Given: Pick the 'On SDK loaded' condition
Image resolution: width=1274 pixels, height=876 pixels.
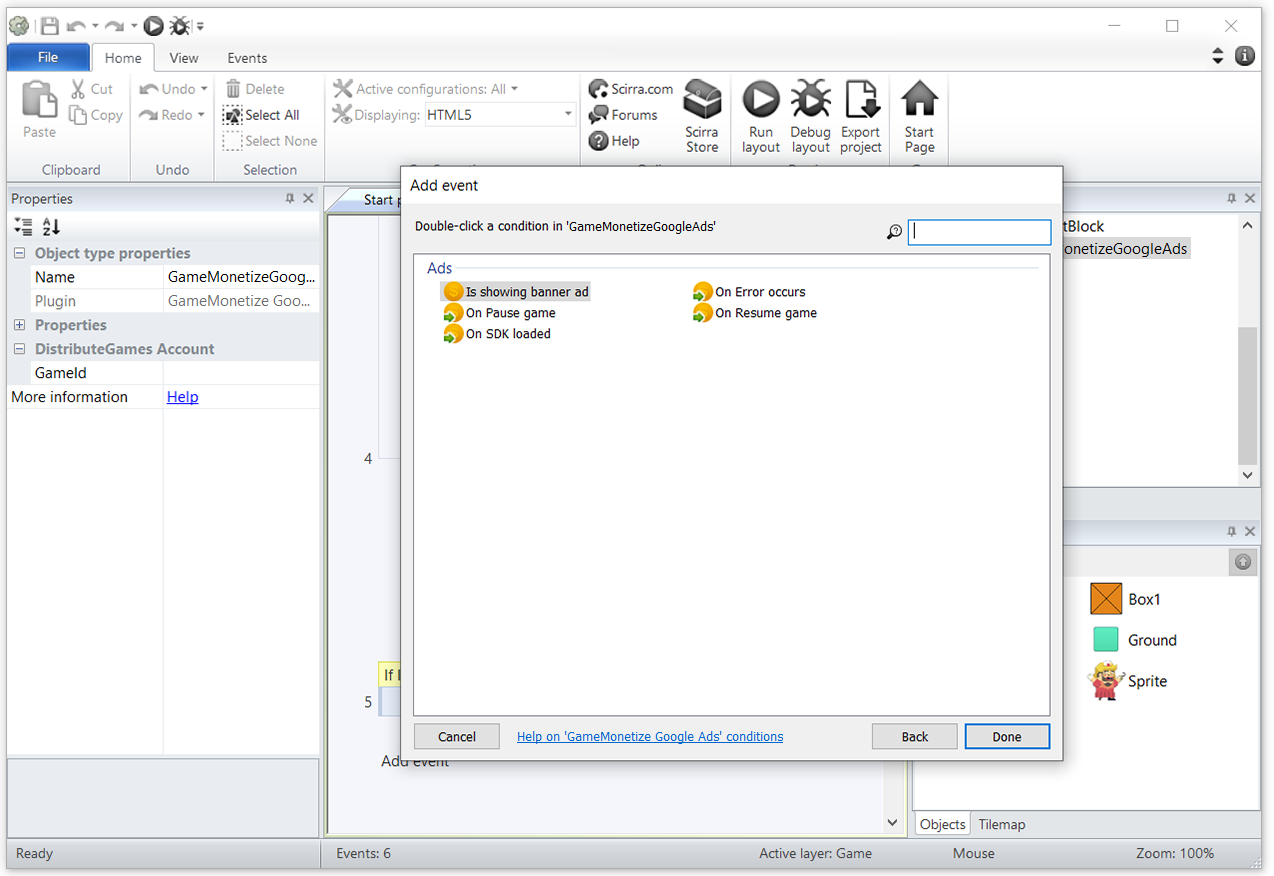Looking at the screenshot, I should click(507, 334).
